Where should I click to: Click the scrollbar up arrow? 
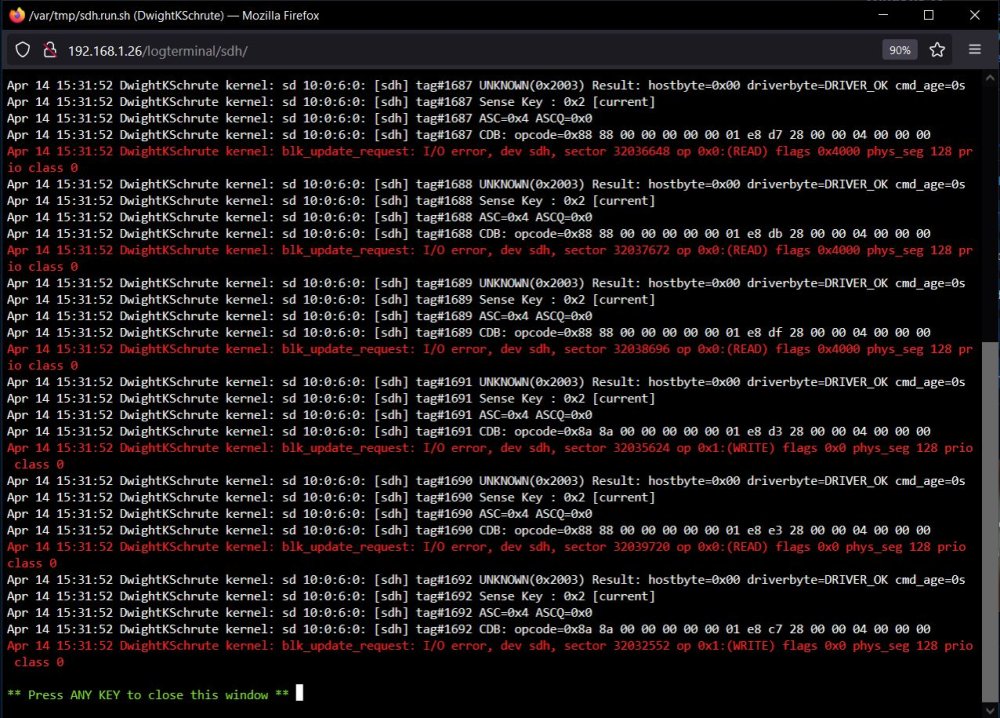tap(990, 78)
